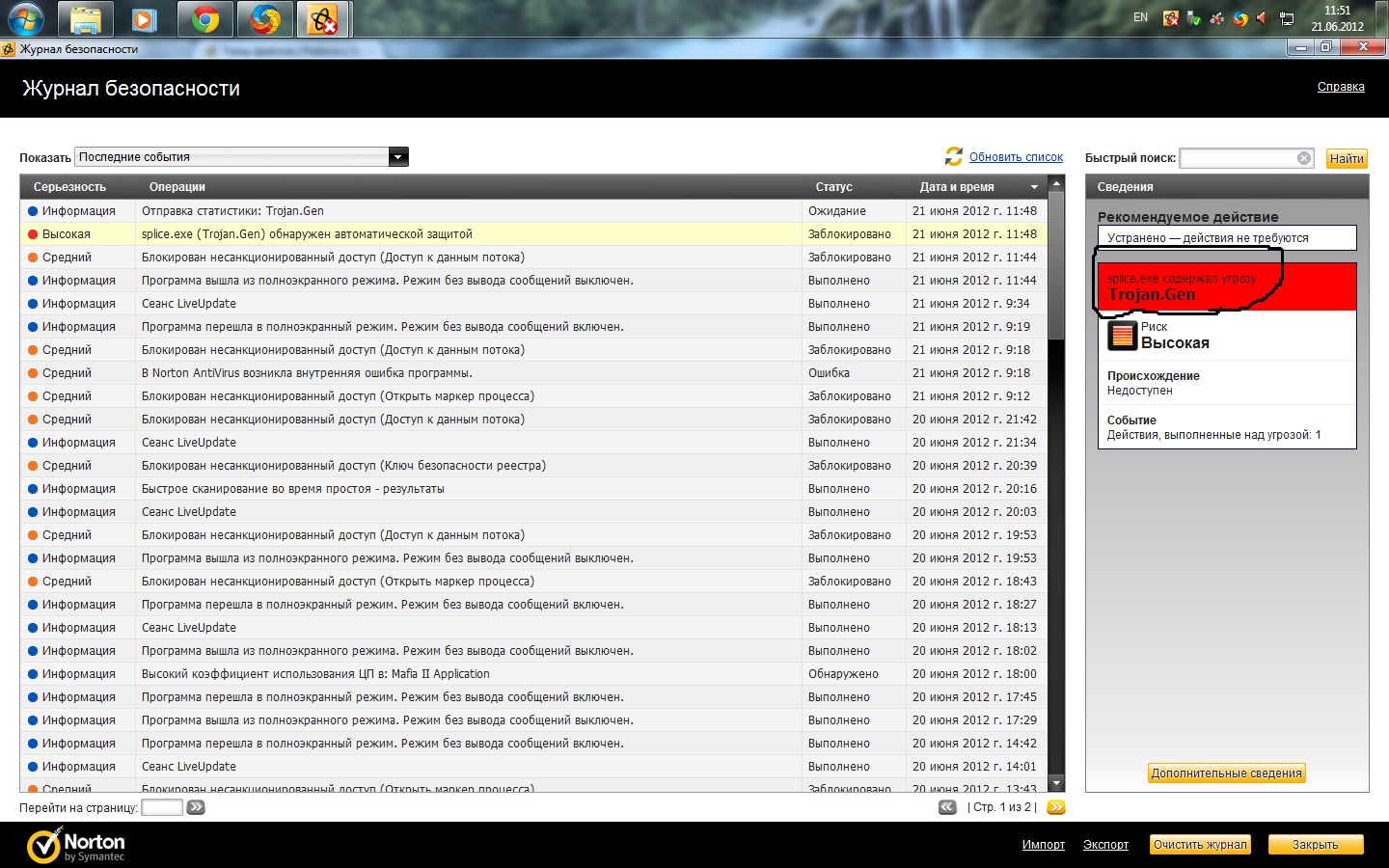1389x868 pixels.
Task: Click the log scrollbar up arrow
Action: [x=1056, y=183]
